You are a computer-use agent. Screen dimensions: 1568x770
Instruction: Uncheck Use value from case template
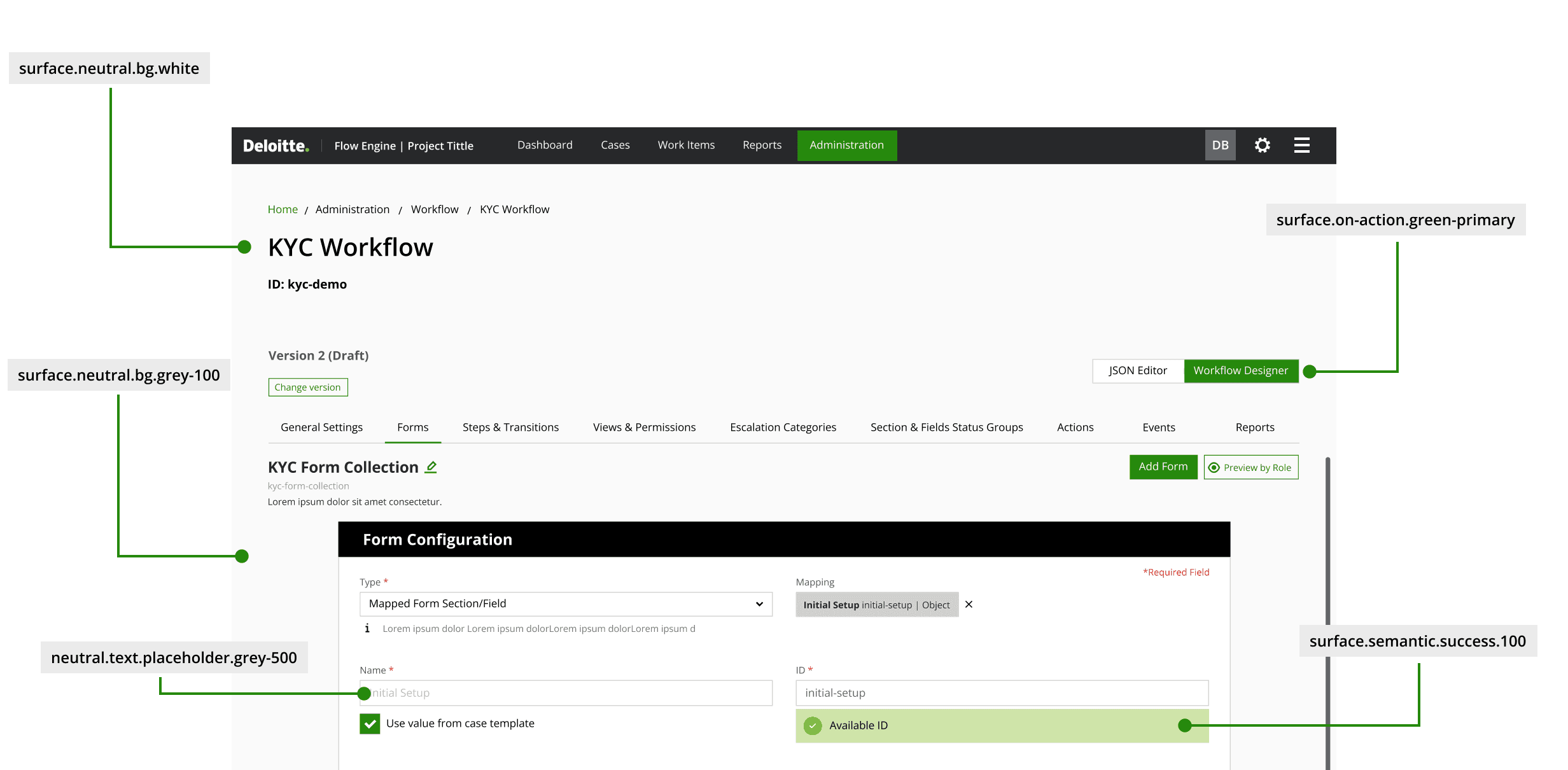(370, 724)
